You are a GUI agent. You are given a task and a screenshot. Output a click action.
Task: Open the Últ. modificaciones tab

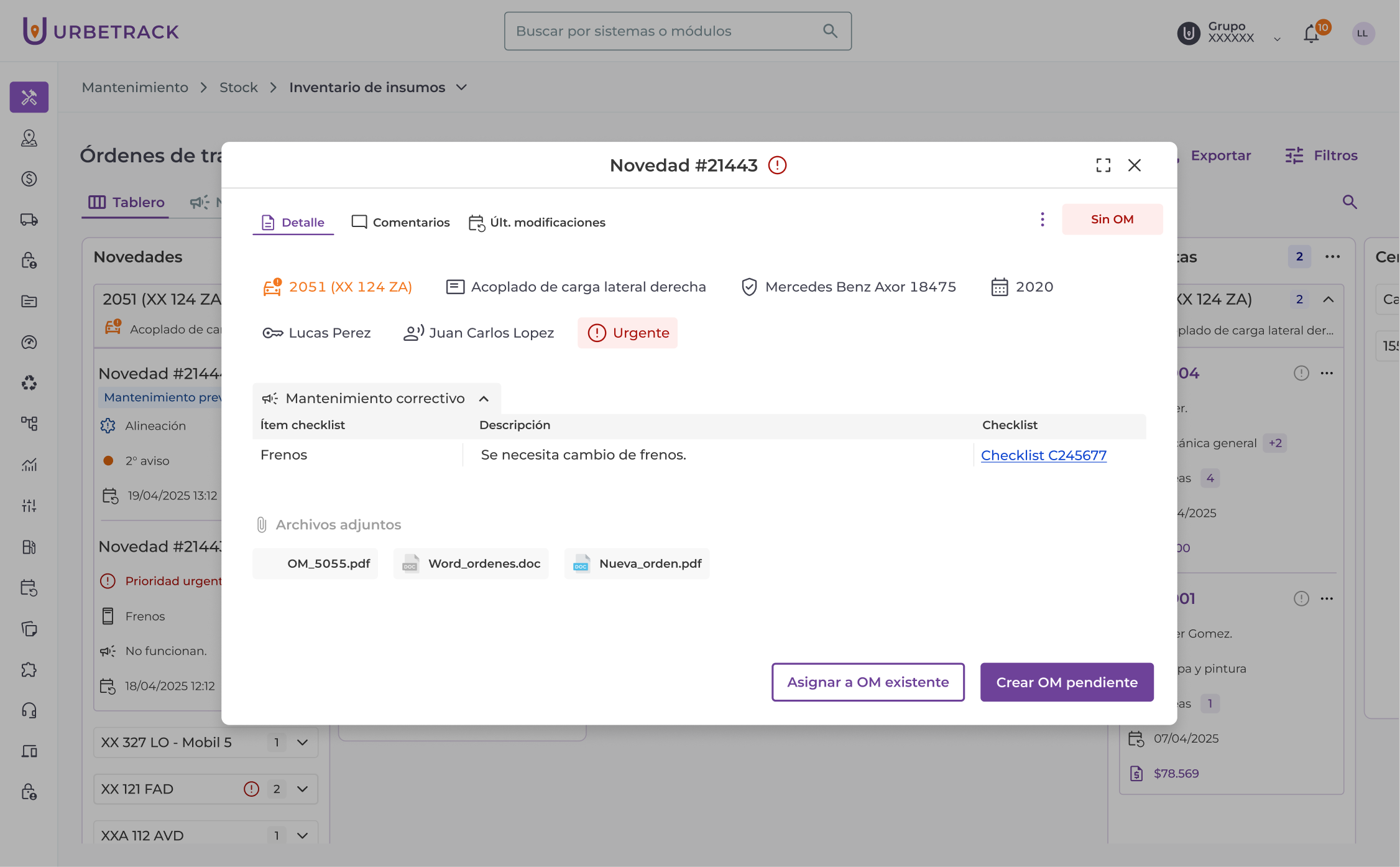coord(537,223)
